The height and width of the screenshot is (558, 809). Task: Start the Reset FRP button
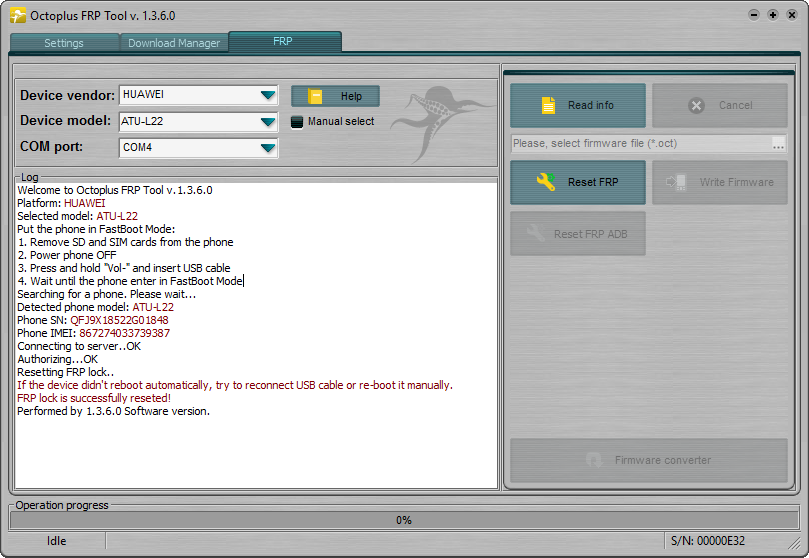tap(578, 182)
